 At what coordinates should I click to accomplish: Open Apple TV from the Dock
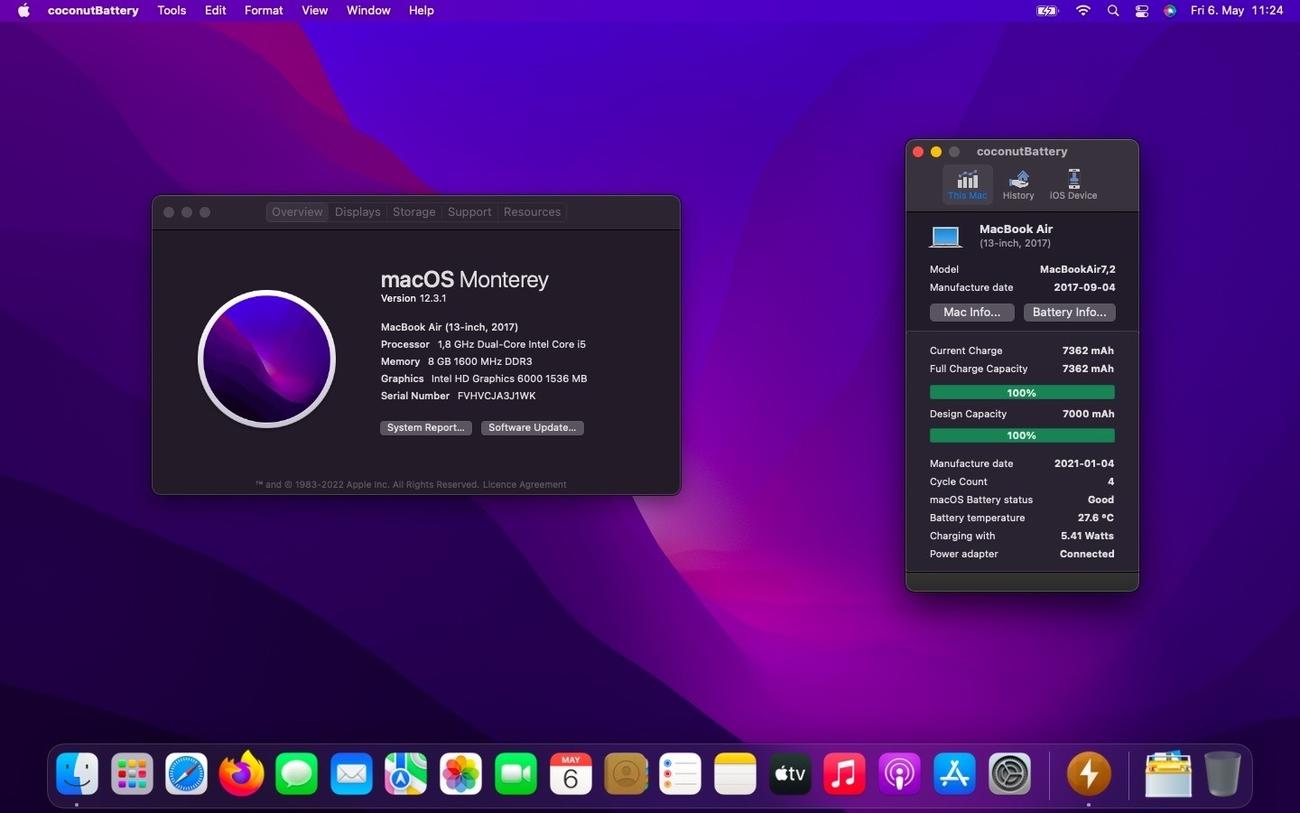click(x=790, y=774)
